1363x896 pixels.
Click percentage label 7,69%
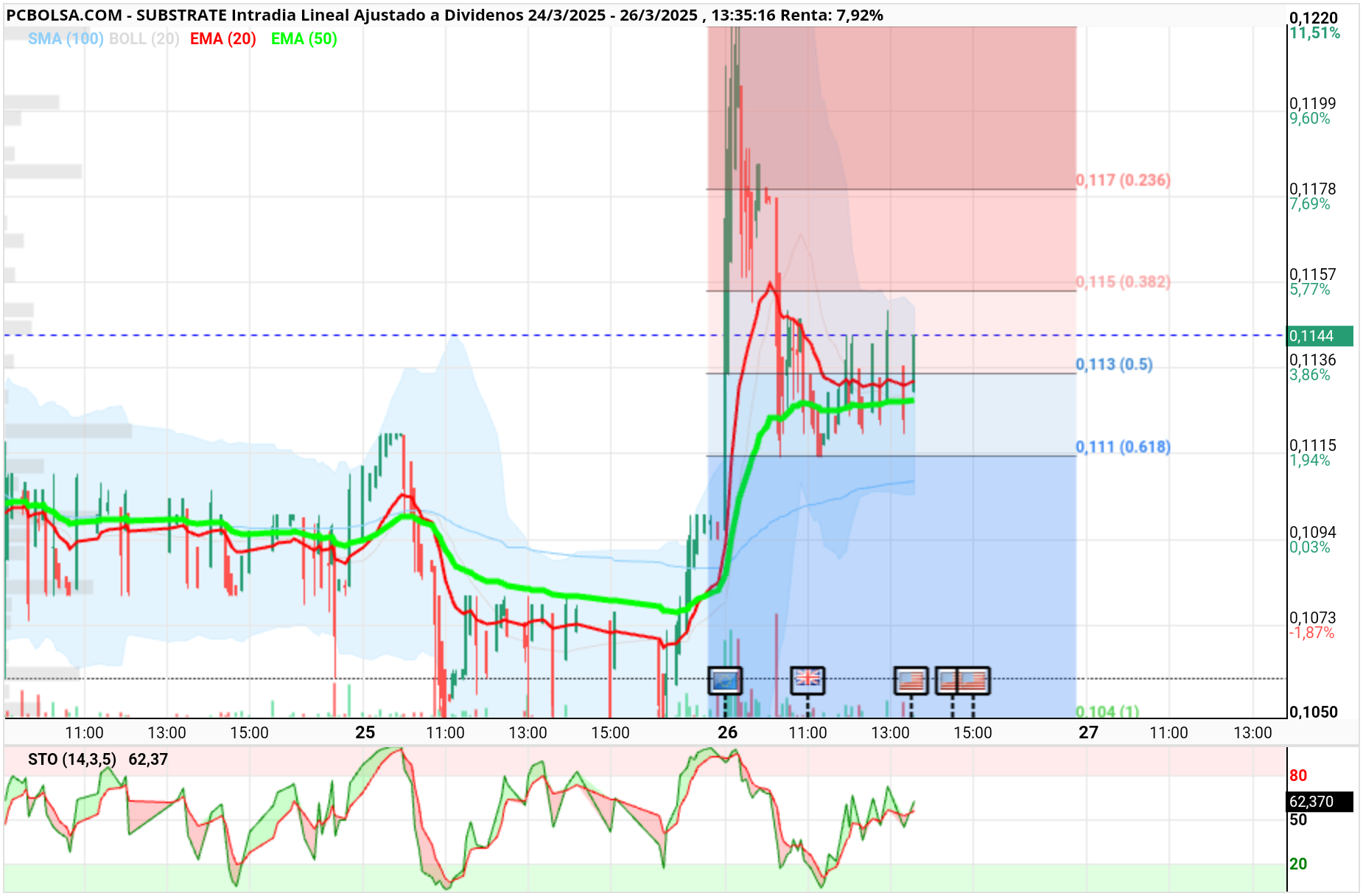click(x=1310, y=204)
